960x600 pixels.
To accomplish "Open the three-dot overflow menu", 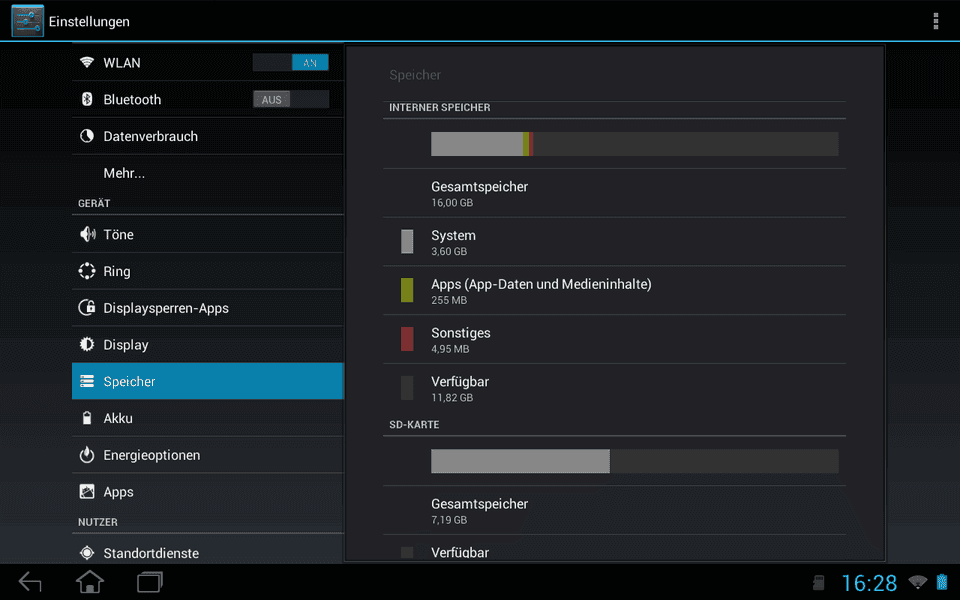I will coord(936,21).
